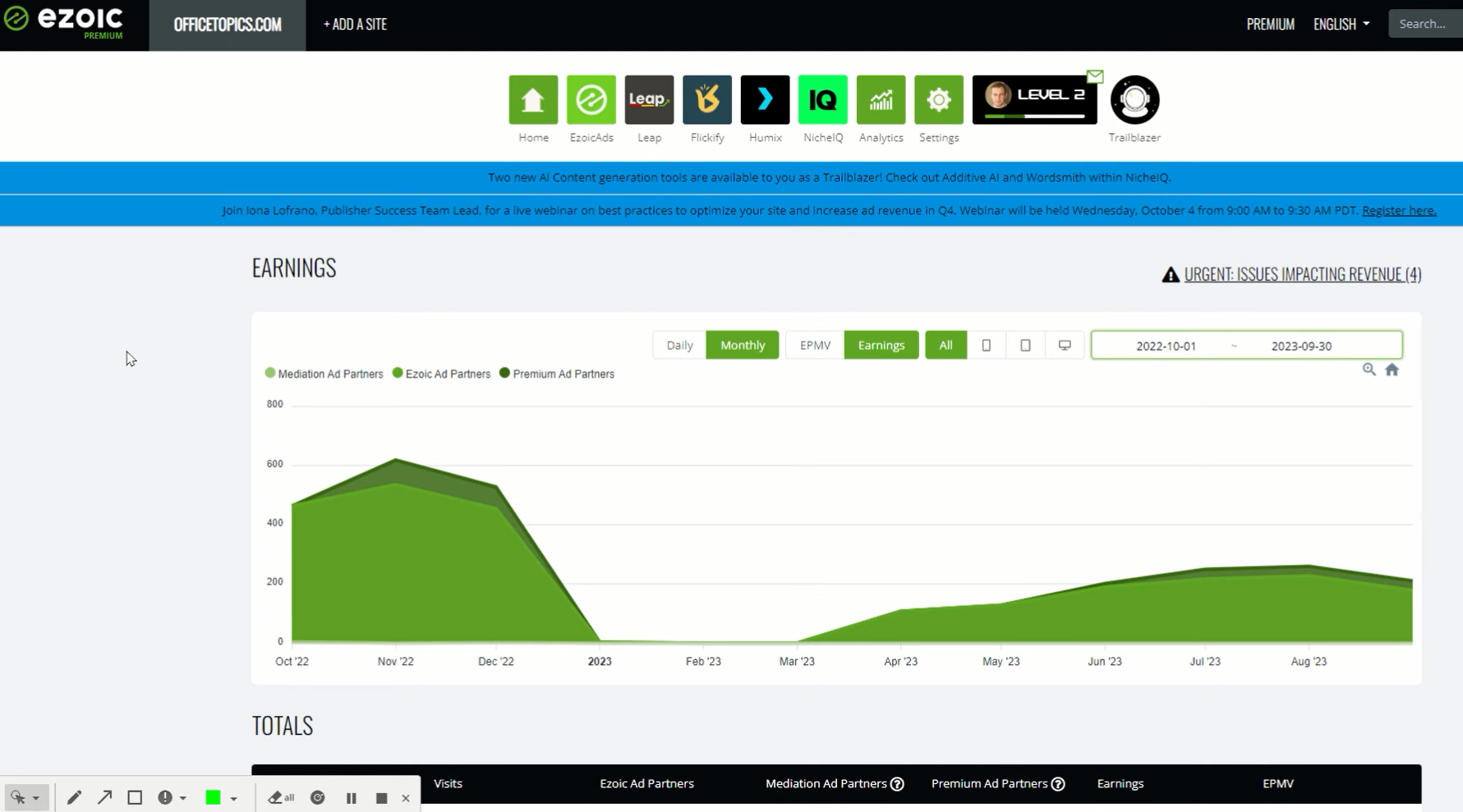Click the Aug '23 axis label

coord(1309,662)
